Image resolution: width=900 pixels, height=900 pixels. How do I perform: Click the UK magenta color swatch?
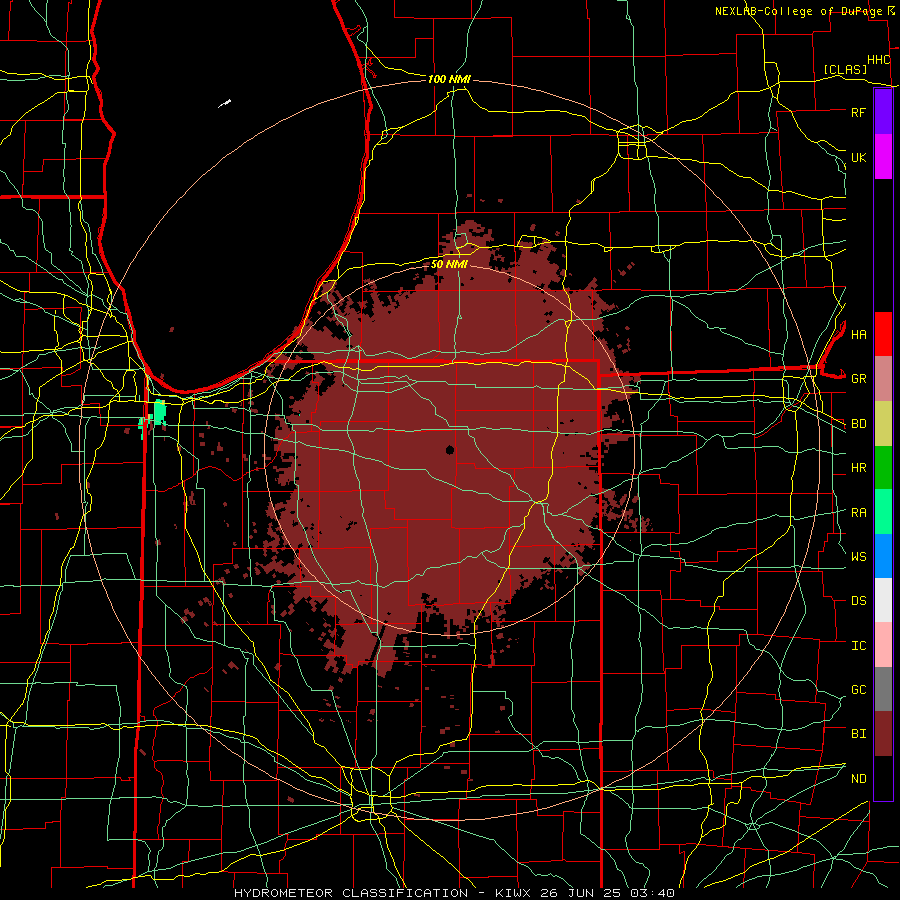point(883,157)
